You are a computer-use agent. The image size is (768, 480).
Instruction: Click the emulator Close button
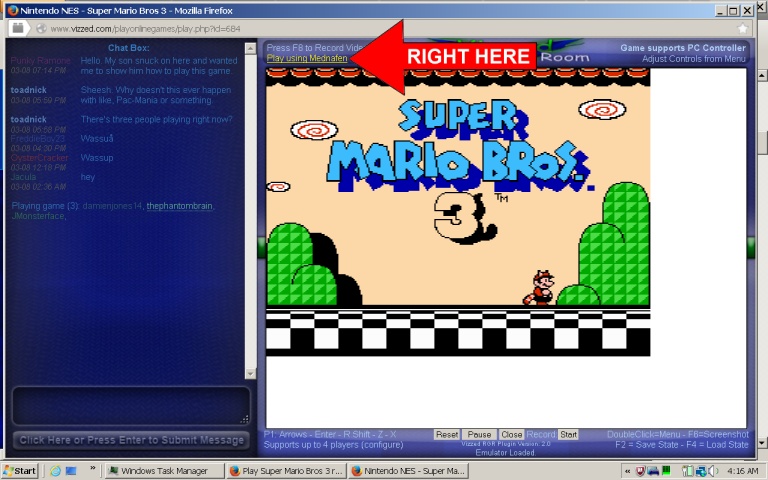(x=511, y=434)
